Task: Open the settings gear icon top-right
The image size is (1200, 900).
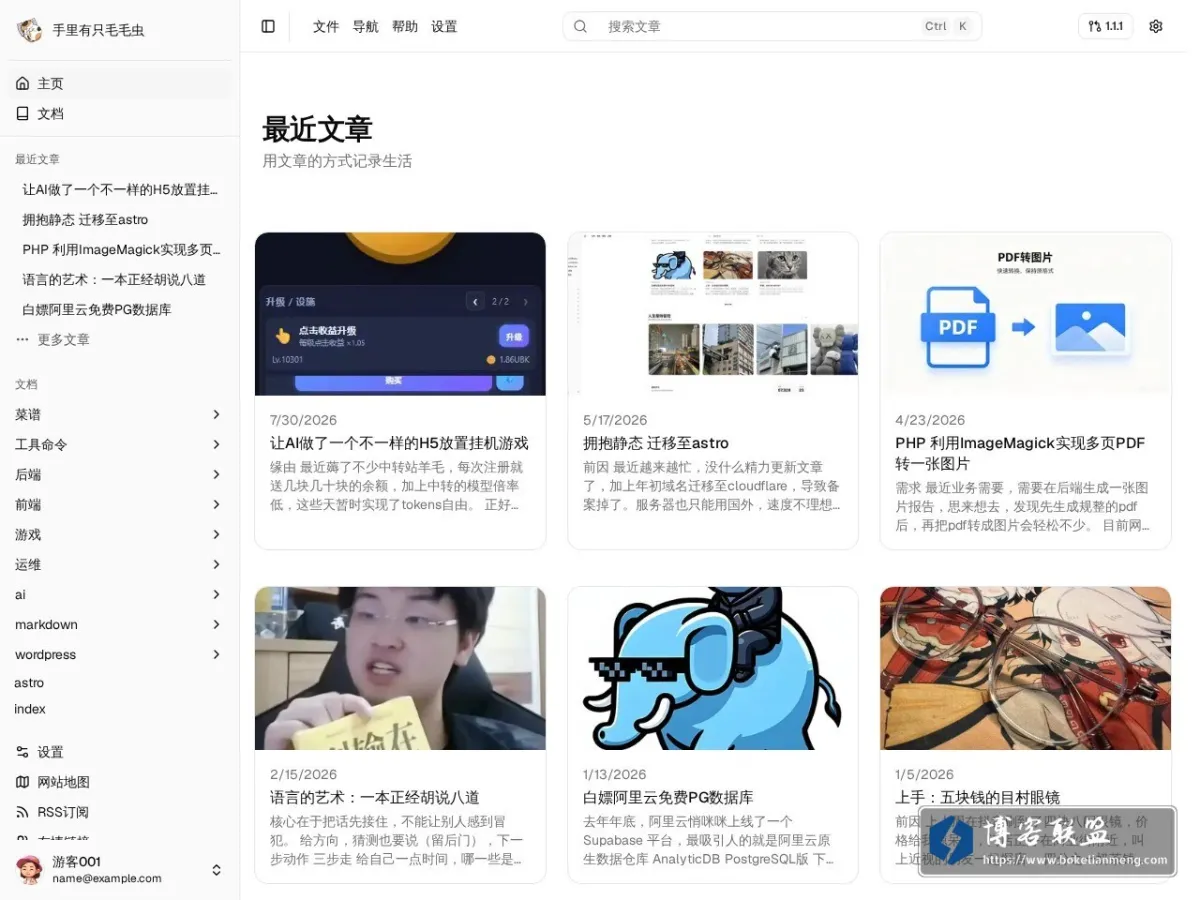Action: (x=1156, y=27)
